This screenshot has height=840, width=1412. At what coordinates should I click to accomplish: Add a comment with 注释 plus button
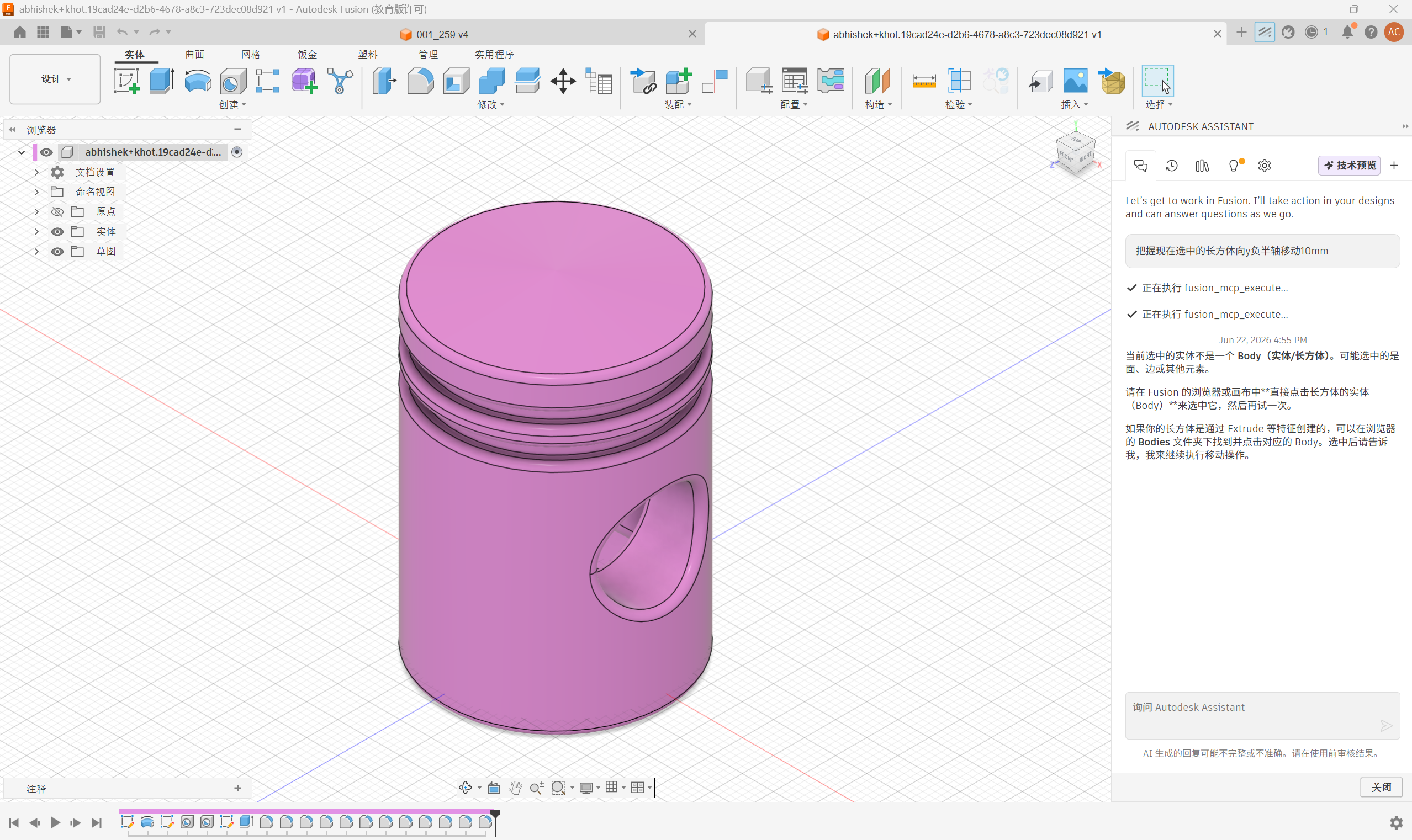tap(237, 788)
